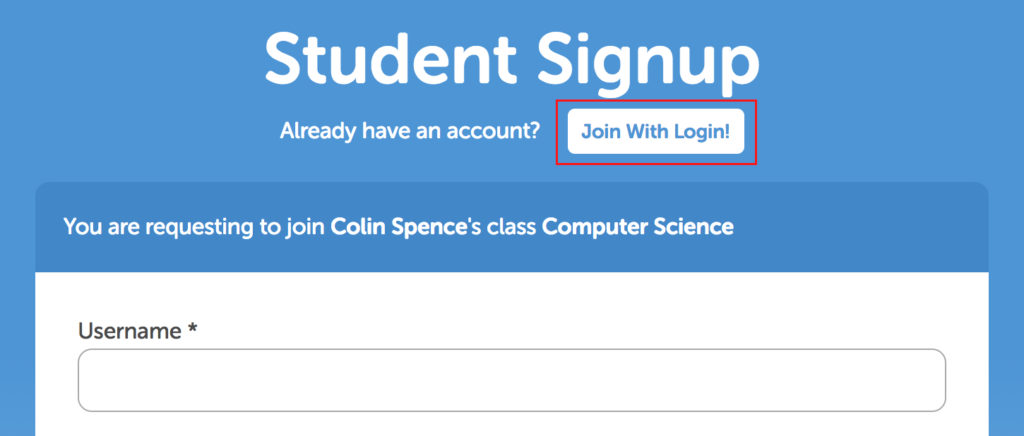The width and height of the screenshot is (1024, 436).
Task: Click the class name Computer Science
Action: click(x=637, y=227)
